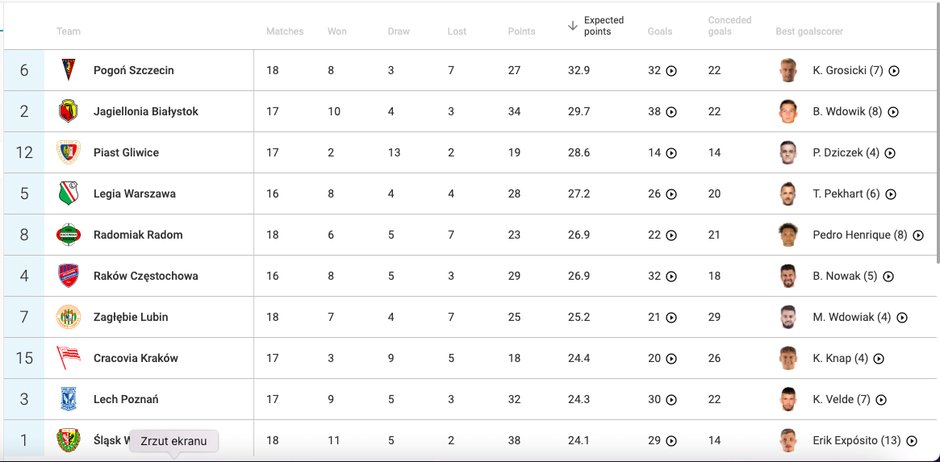Play K. Grosicki goals video icon
Image resolution: width=940 pixels, height=462 pixels.
[894, 71]
